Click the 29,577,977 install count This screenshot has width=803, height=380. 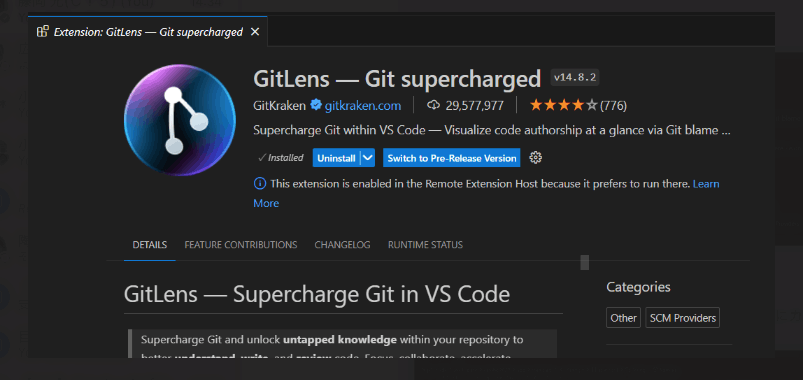click(x=474, y=106)
